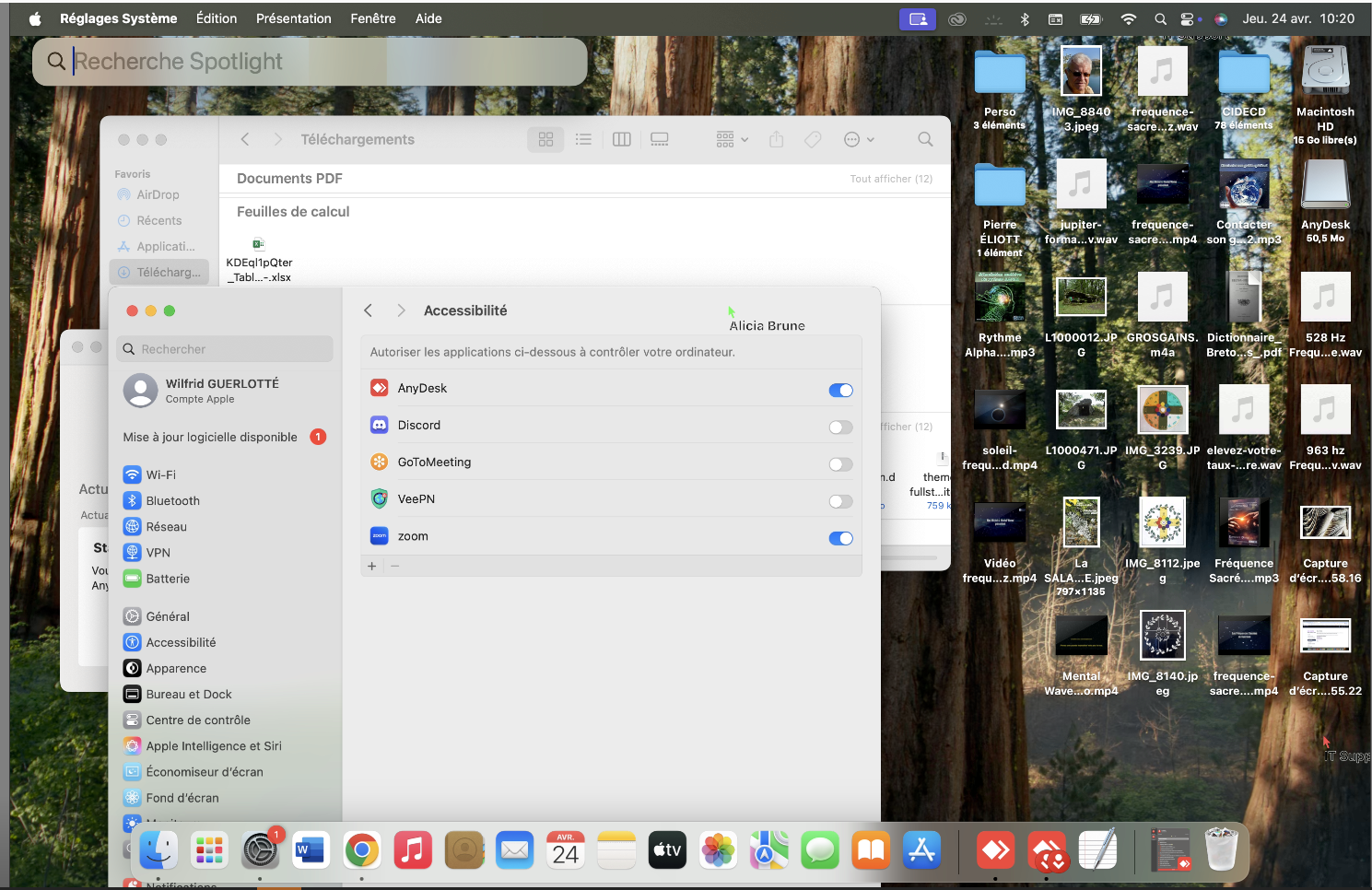Enable Discord accessibility access
This screenshot has height=890, width=1372.
840,427
